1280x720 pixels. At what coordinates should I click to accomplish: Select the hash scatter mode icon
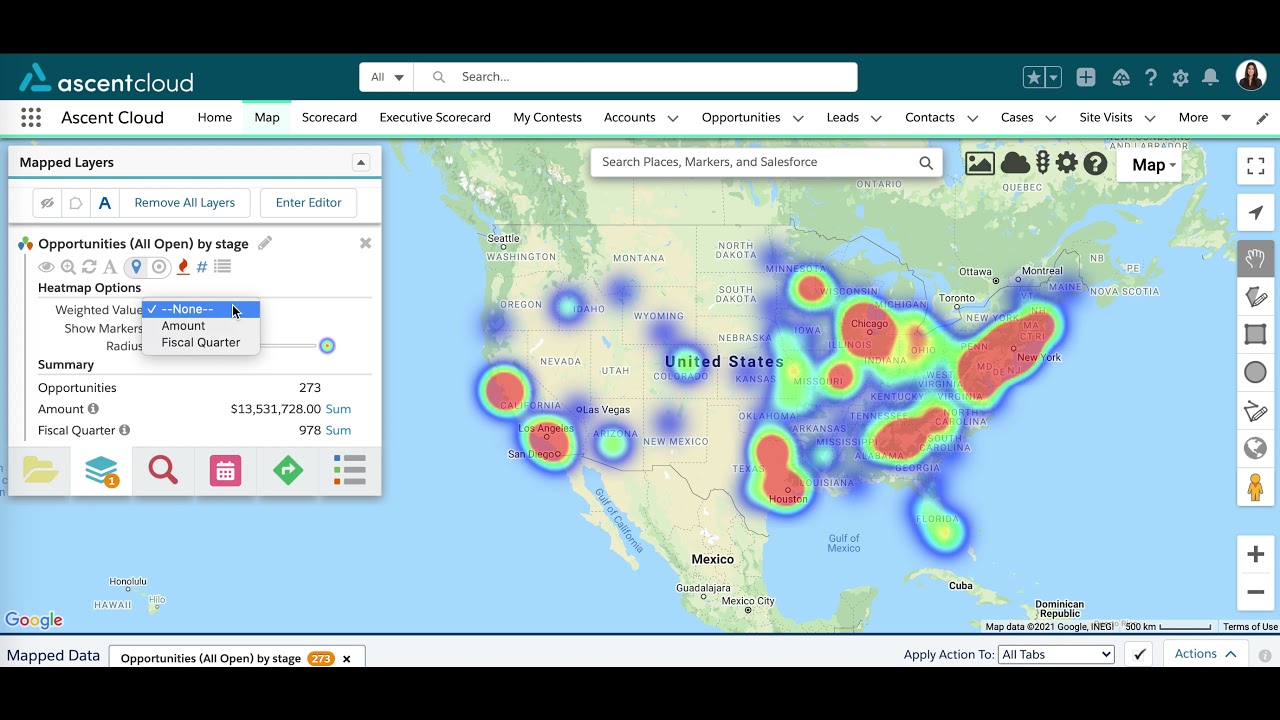[202, 267]
